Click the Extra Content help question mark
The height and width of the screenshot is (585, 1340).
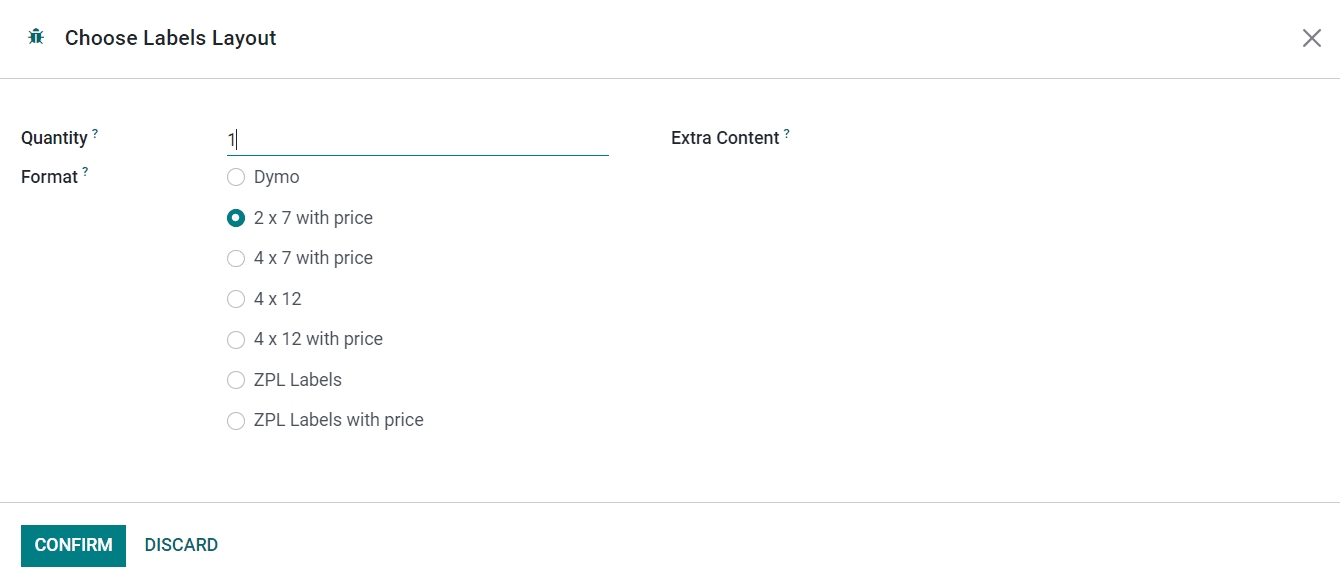point(786,132)
